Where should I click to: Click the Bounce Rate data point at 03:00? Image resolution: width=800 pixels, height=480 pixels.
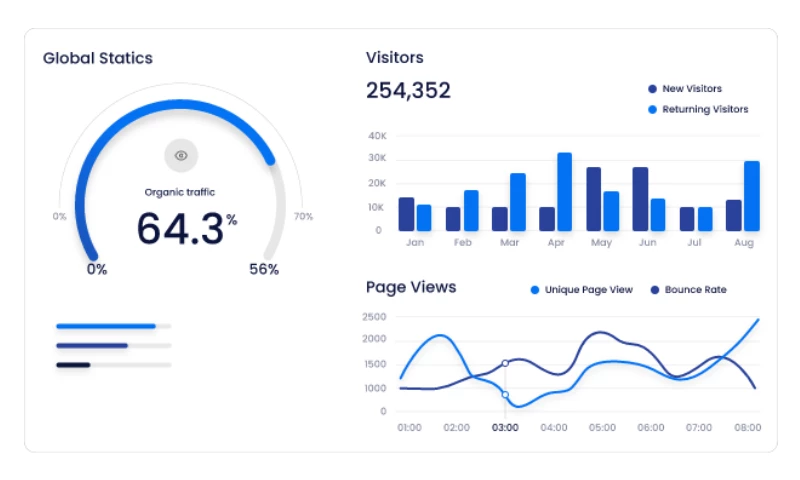click(505, 363)
